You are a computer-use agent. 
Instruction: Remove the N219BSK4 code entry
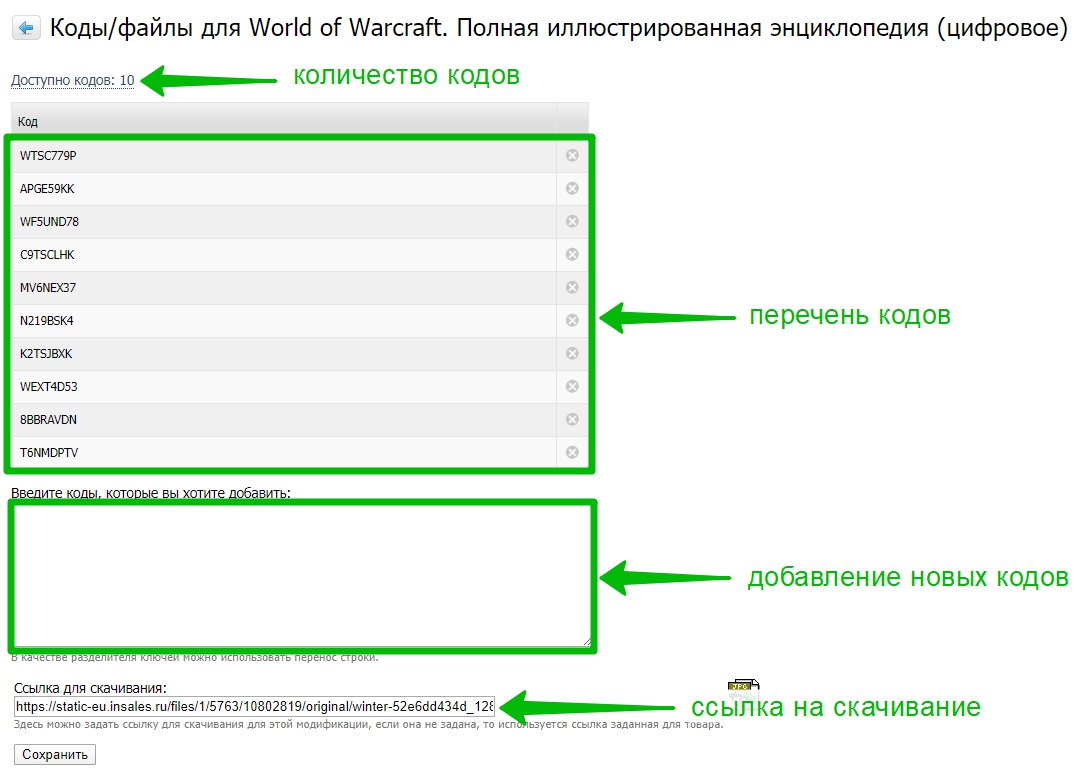click(572, 321)
